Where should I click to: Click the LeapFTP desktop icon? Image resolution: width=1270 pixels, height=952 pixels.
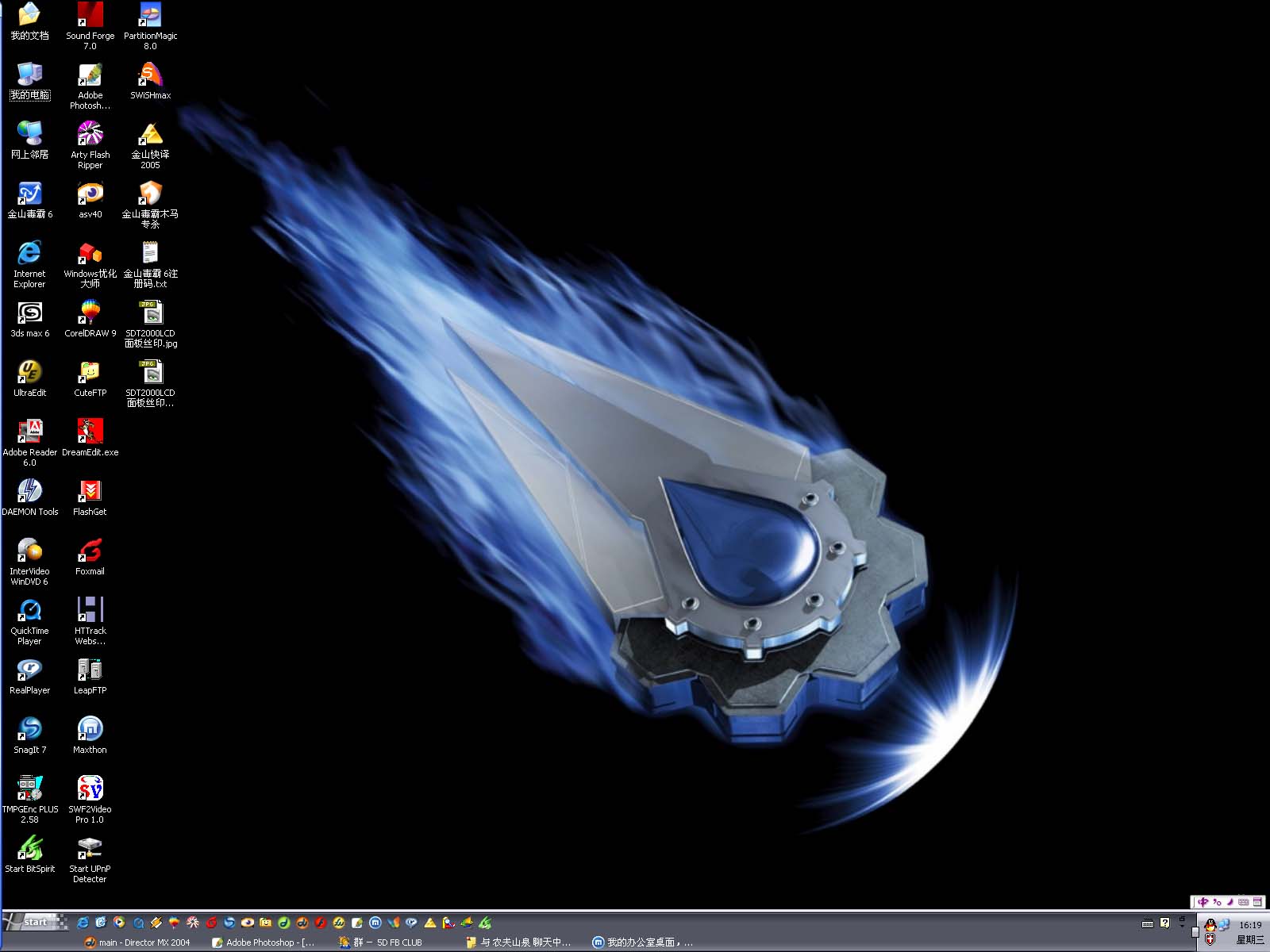[x=90, y=676]
